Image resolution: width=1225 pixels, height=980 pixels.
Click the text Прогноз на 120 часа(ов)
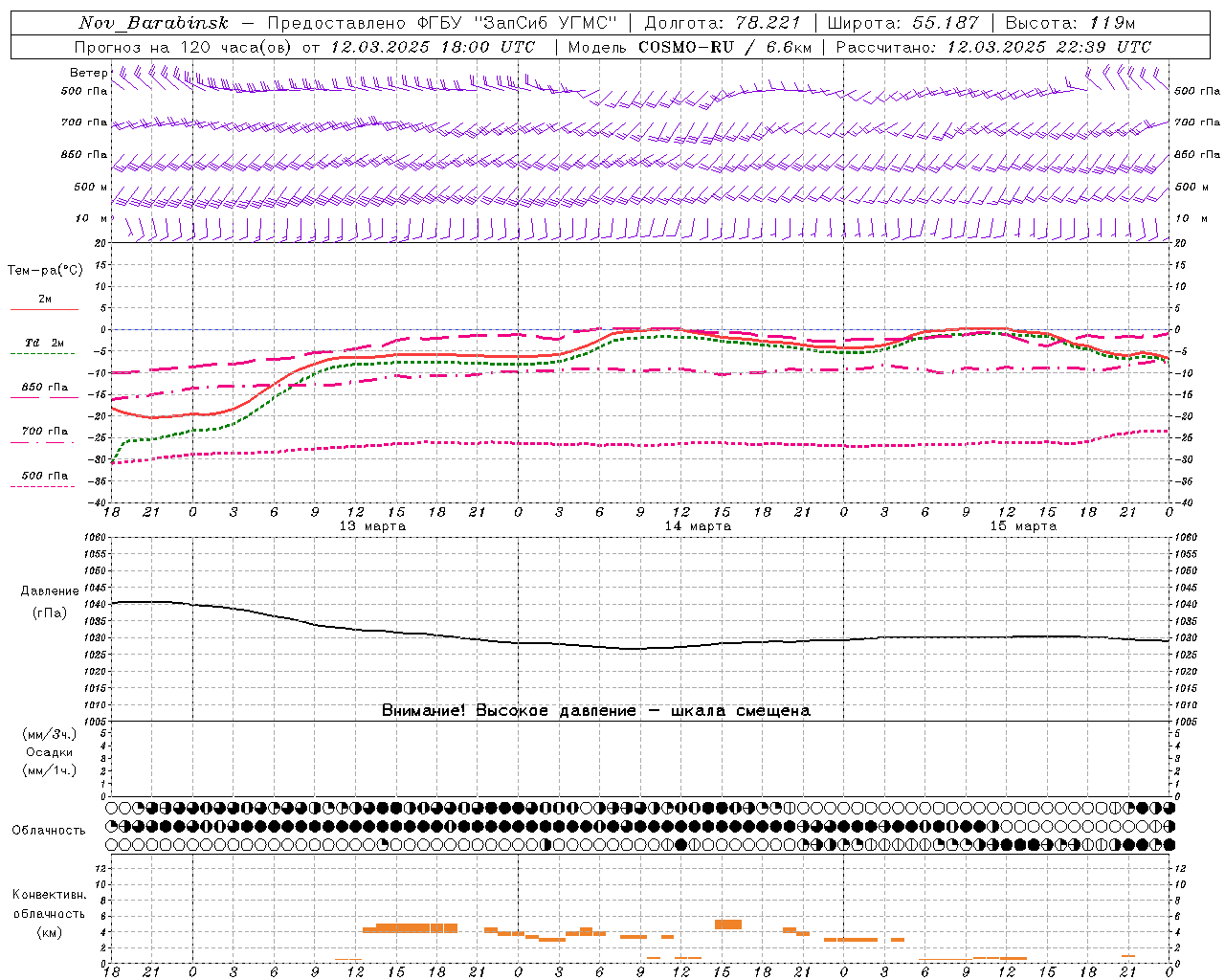pyautogui.click(x=185, y=47)
